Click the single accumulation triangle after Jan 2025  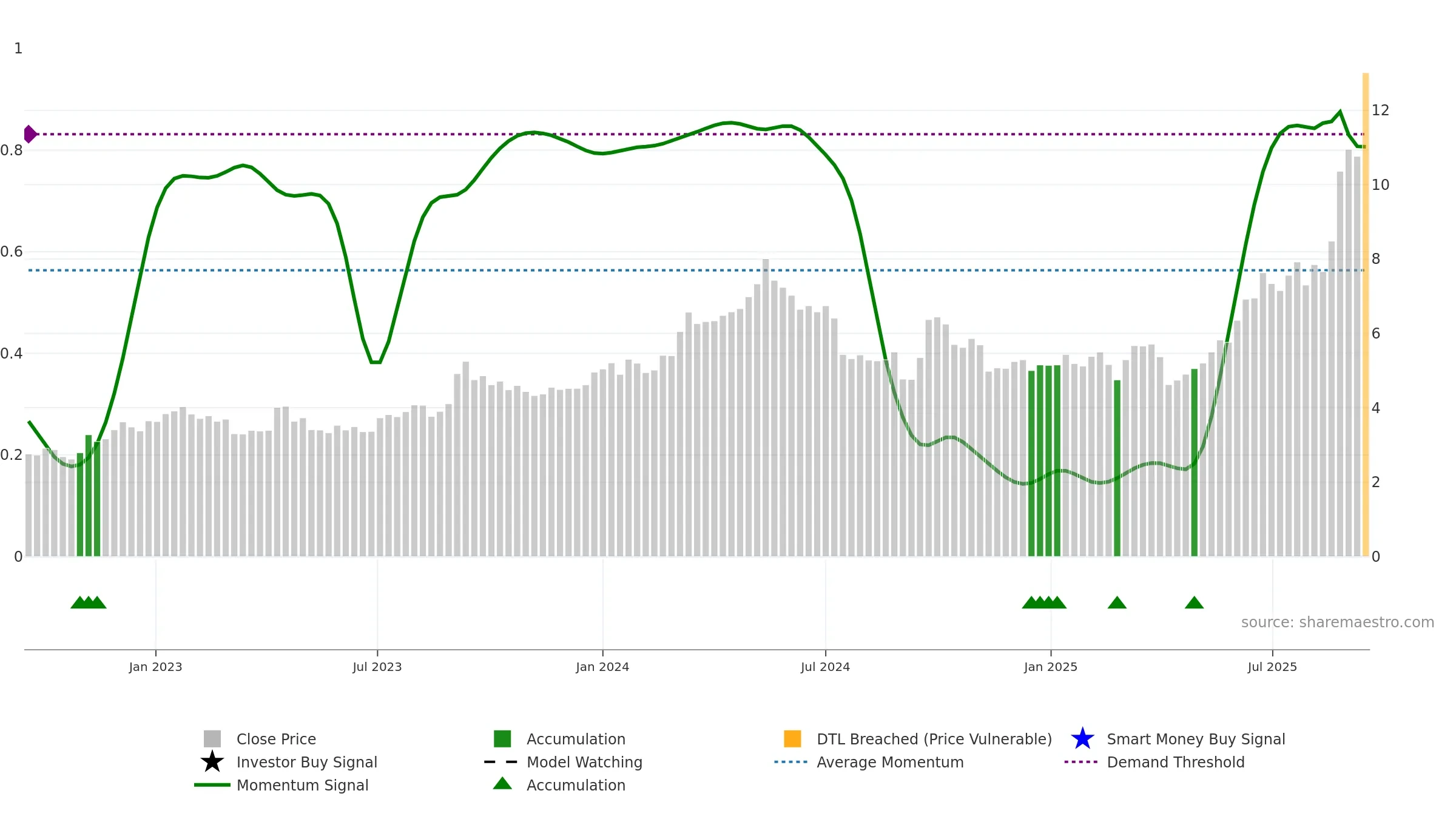(x=1117, y=602)
